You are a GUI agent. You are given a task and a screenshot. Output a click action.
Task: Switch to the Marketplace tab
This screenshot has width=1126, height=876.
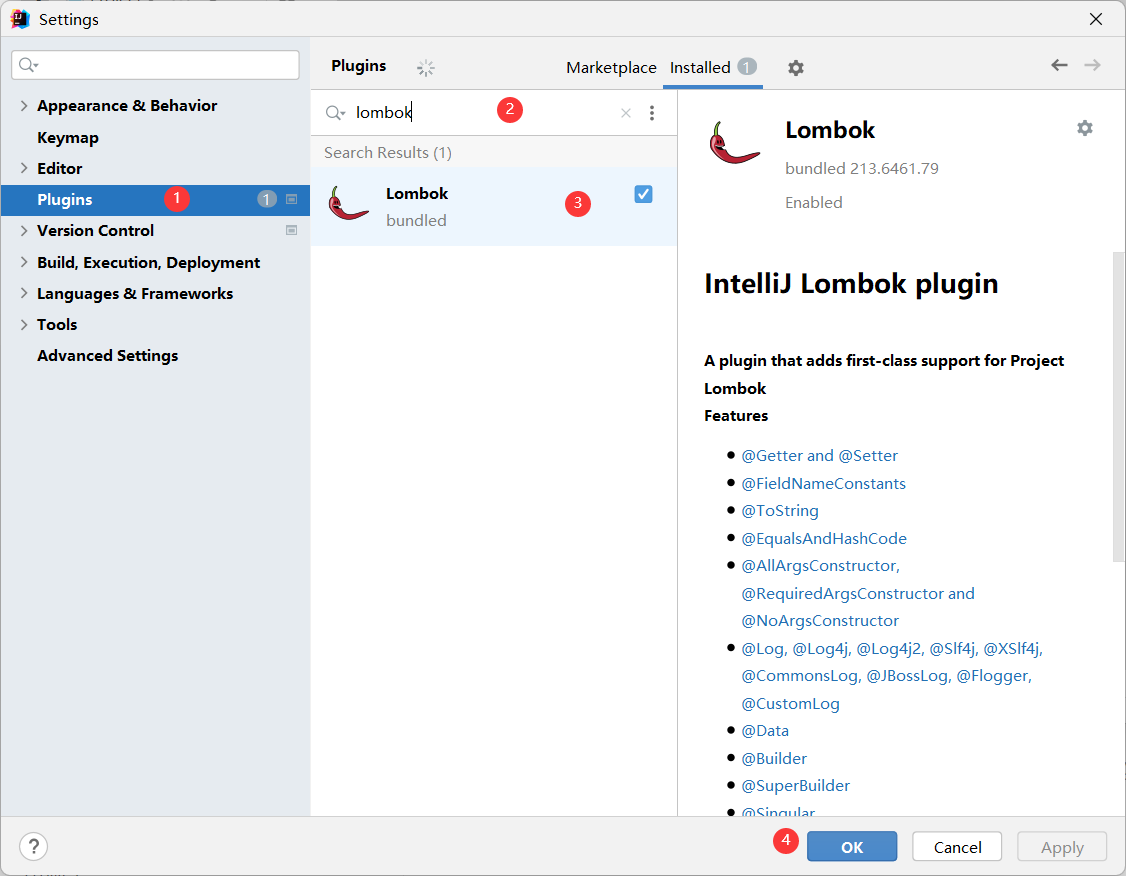(611, 67)
